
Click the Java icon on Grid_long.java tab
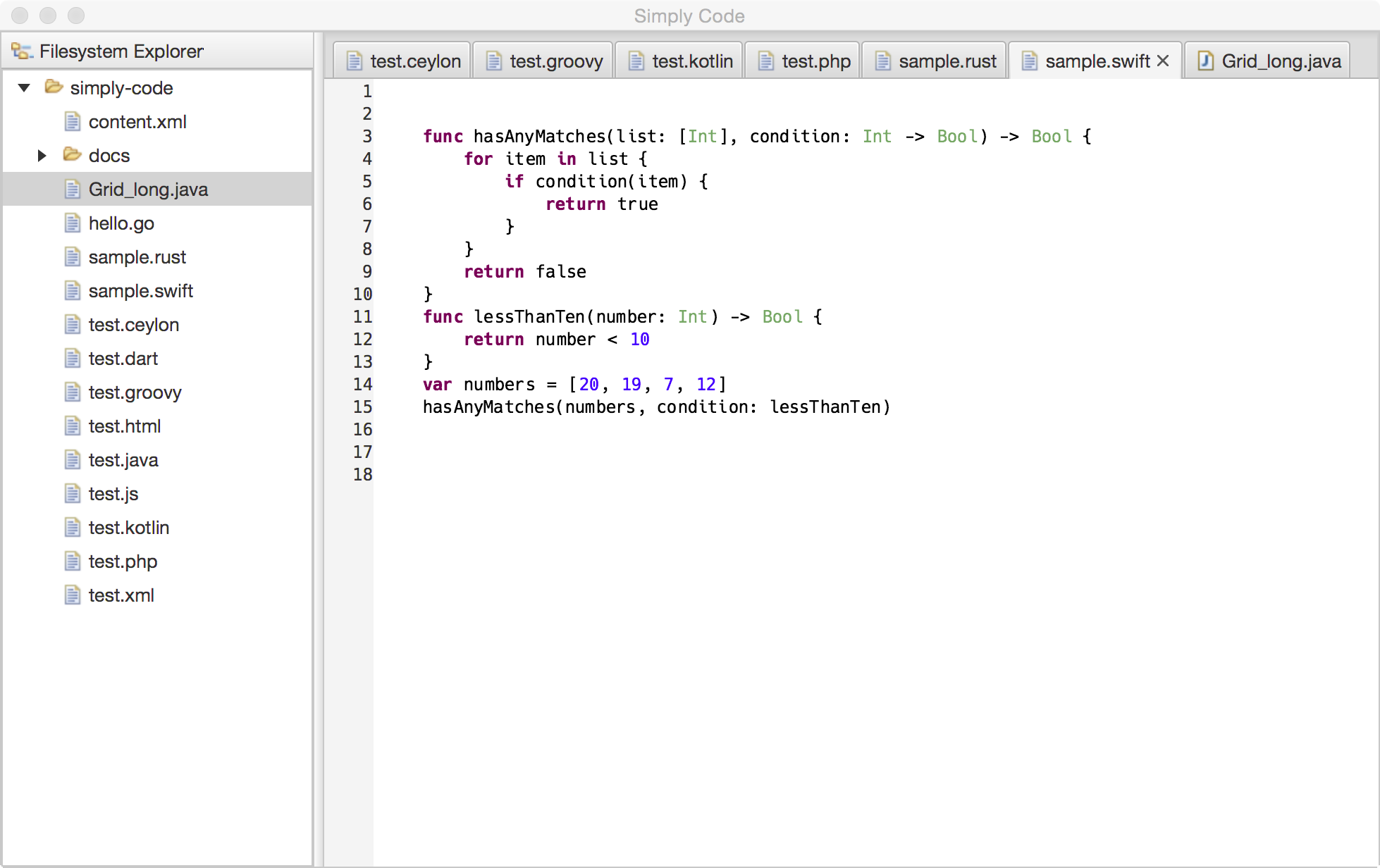(1205, 61)
